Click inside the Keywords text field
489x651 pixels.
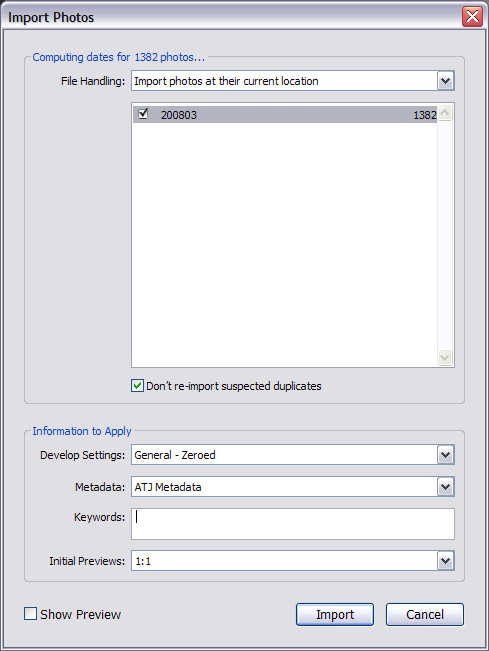point(293,524)
